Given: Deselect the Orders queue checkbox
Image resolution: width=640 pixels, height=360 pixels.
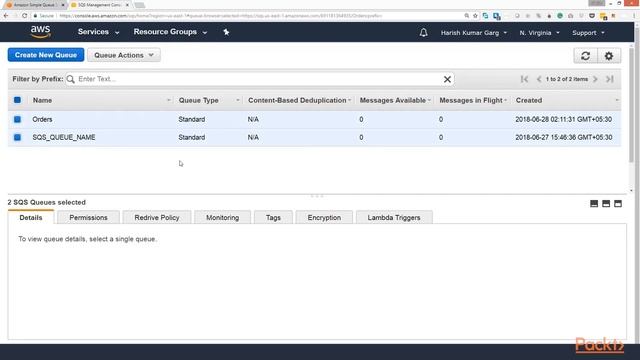Looking at the screenshot, I should tap(17, 119).
